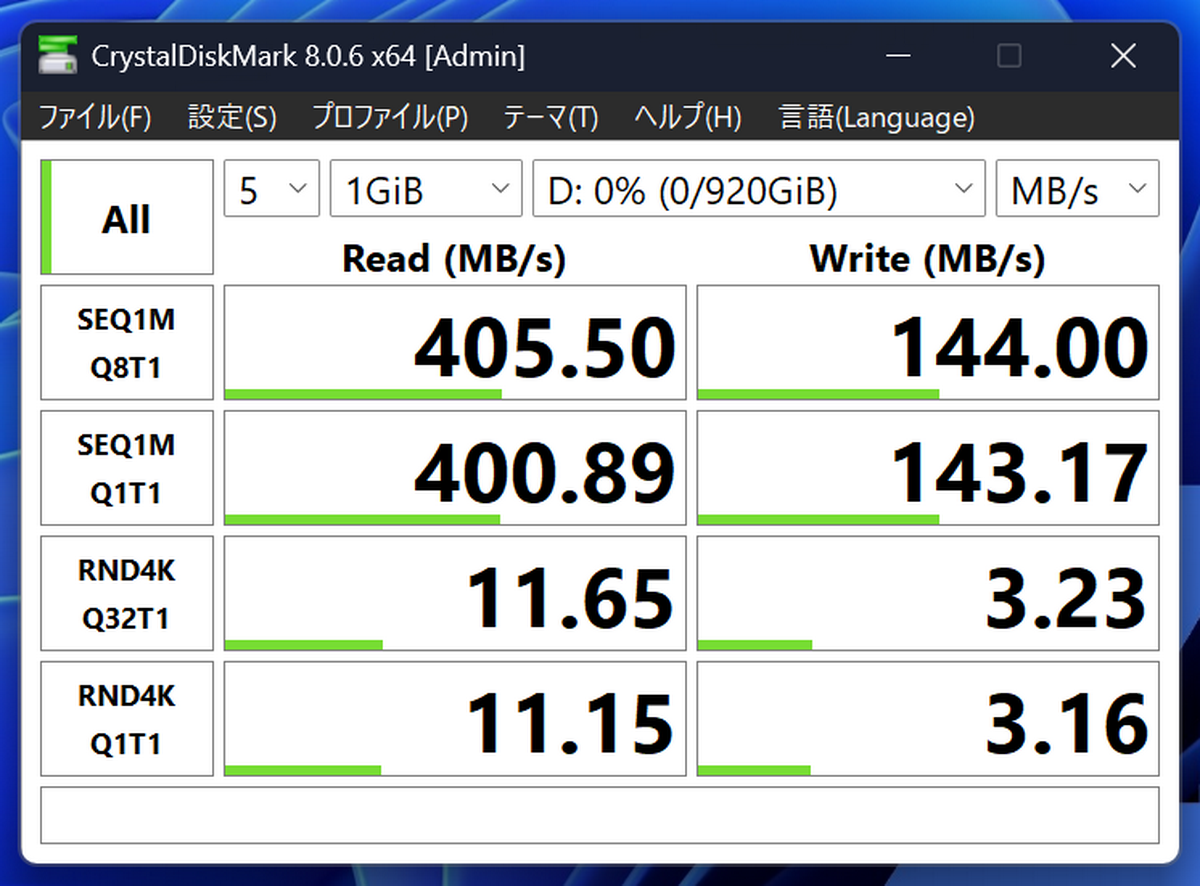Open the プロファイル(P) menu
The width and height of the screenshot is (1200, 886).
(390, 118)
